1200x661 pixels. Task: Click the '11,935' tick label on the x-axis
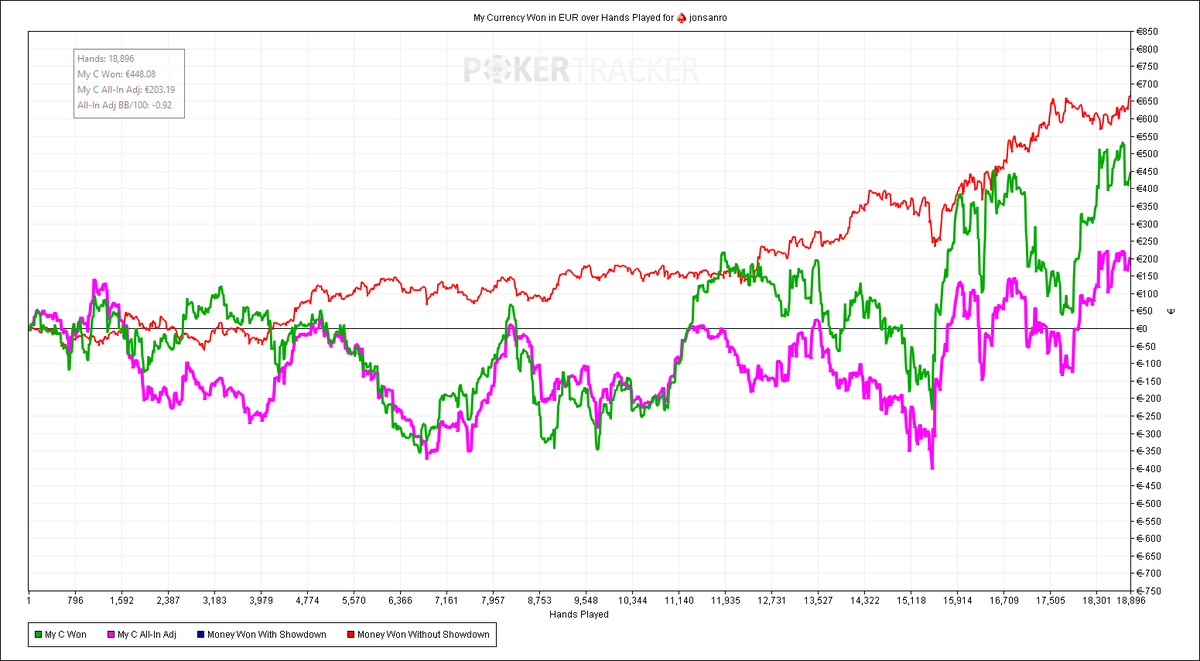tap(725, 601)
